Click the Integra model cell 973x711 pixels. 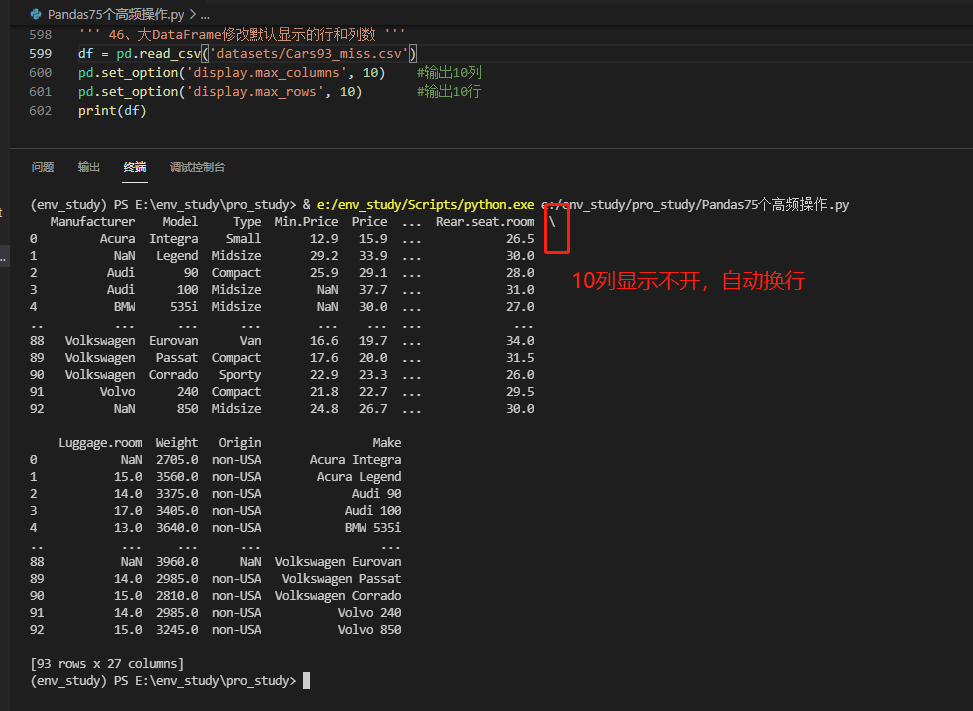173,239
